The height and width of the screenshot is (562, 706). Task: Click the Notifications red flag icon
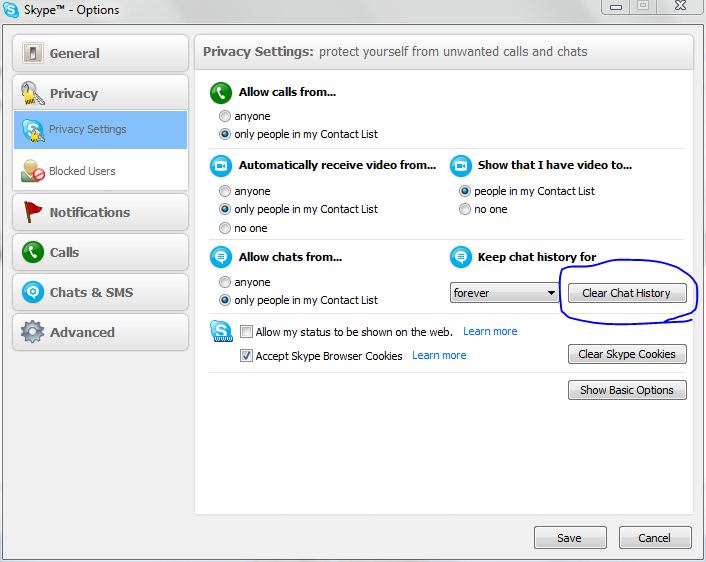click(32, 212)
